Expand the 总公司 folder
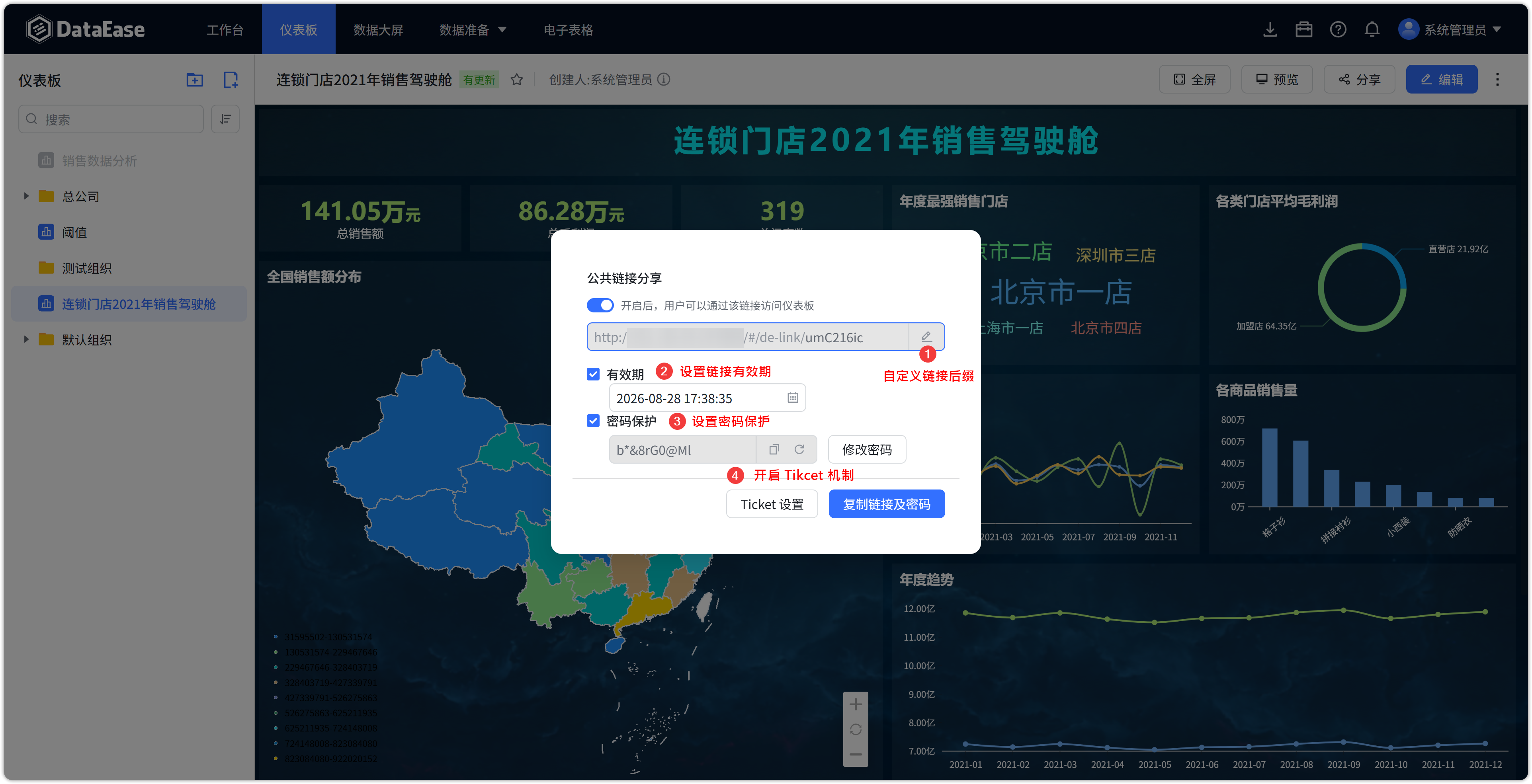Viewport: 1532px width, 784px height. pos(26,196)
